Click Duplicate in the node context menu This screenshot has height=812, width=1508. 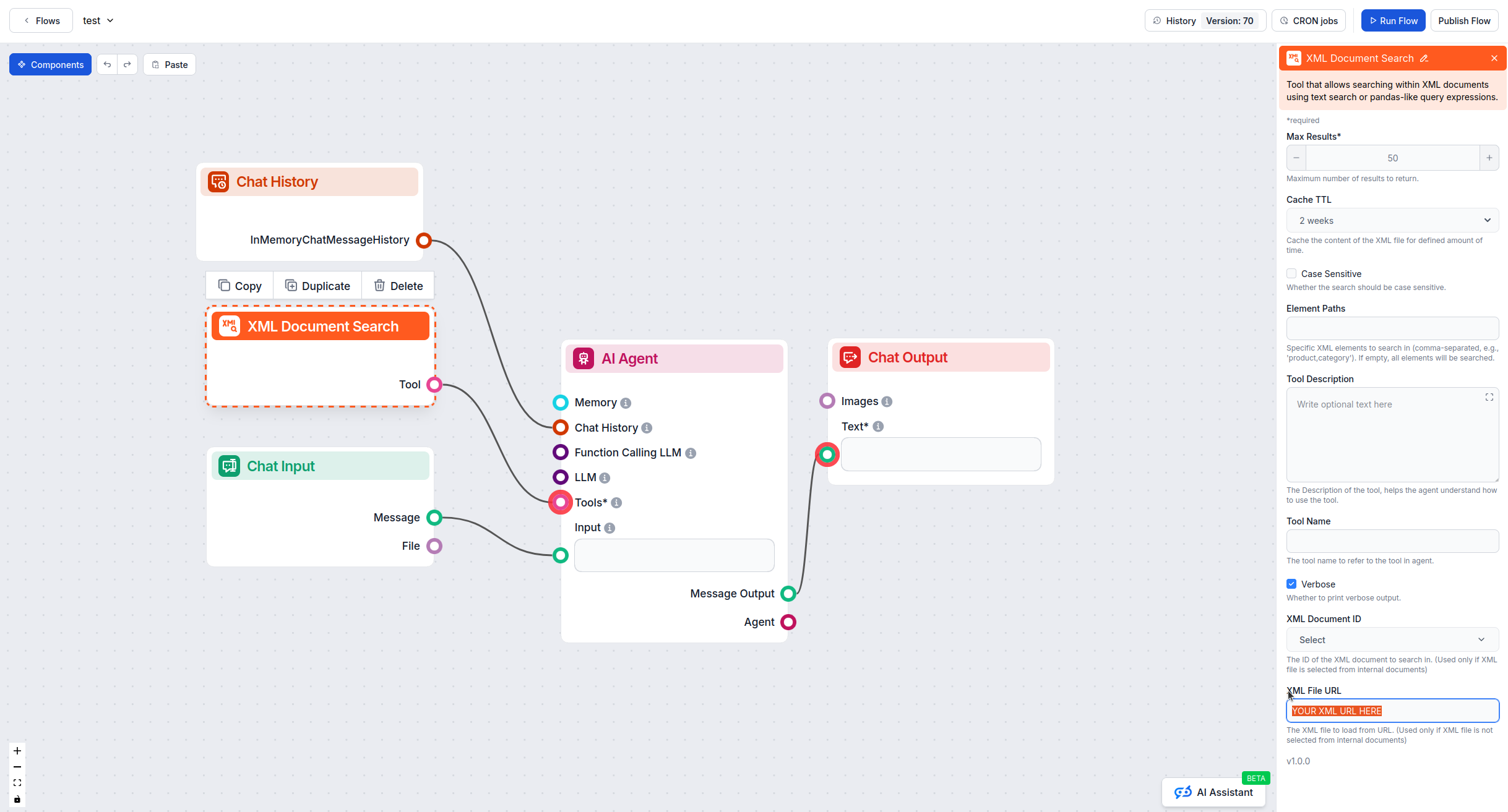tap(317, 286)
